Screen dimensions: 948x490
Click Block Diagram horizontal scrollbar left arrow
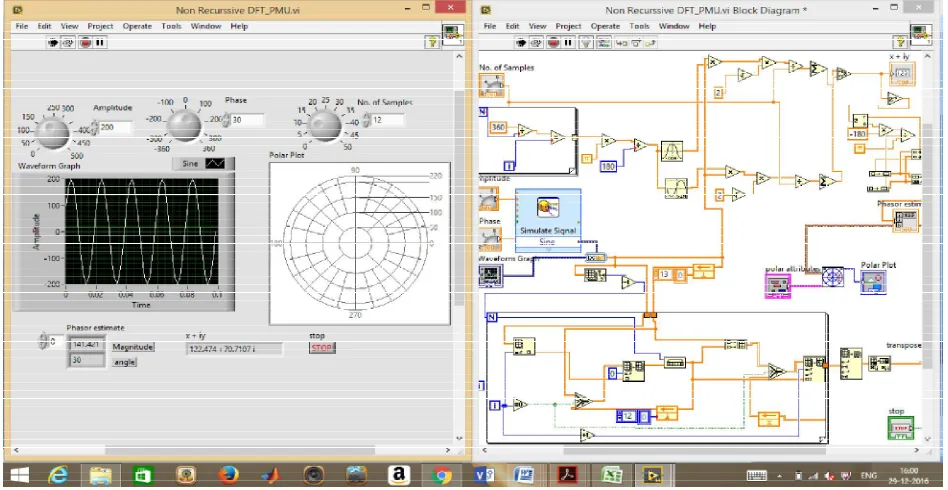[484, 451]
